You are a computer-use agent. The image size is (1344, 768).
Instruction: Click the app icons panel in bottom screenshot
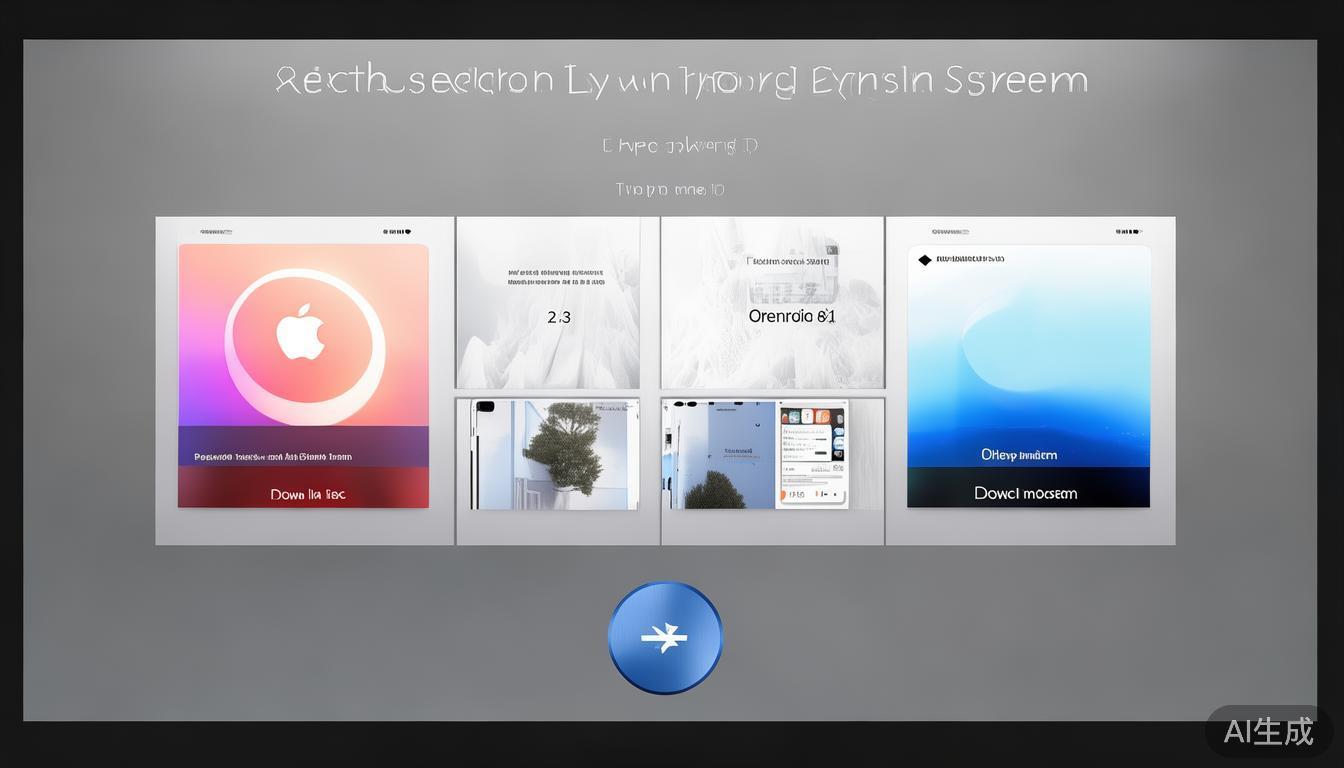[812, 454]
